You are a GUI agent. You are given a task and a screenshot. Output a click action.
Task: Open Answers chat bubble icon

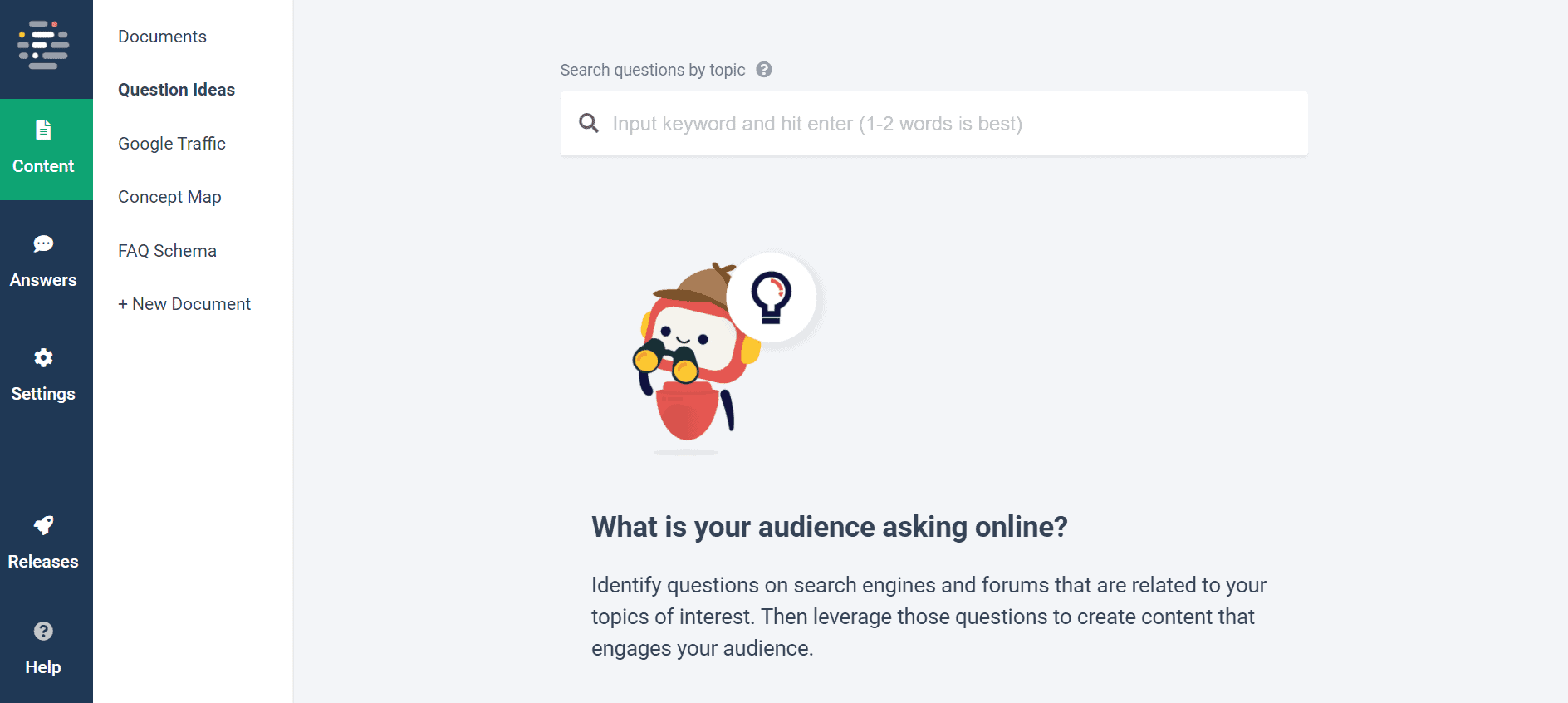point(43,243)
